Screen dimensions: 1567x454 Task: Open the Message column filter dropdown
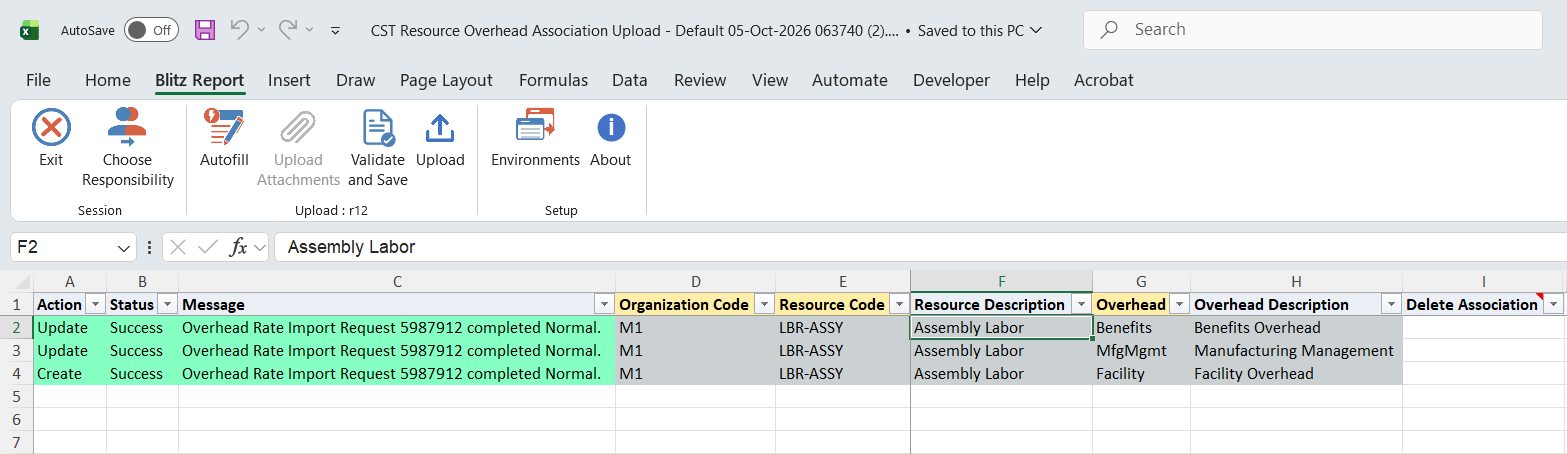tap(604, 304)
